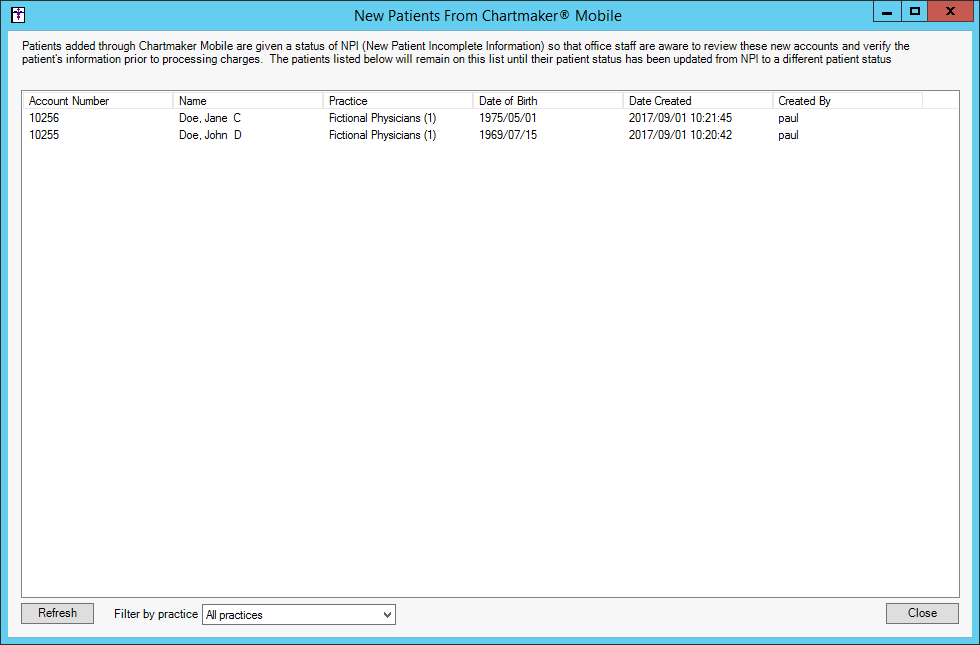Sort by Name column header
Viewport: 980px width, 645px height.
[x=248, y=101]
